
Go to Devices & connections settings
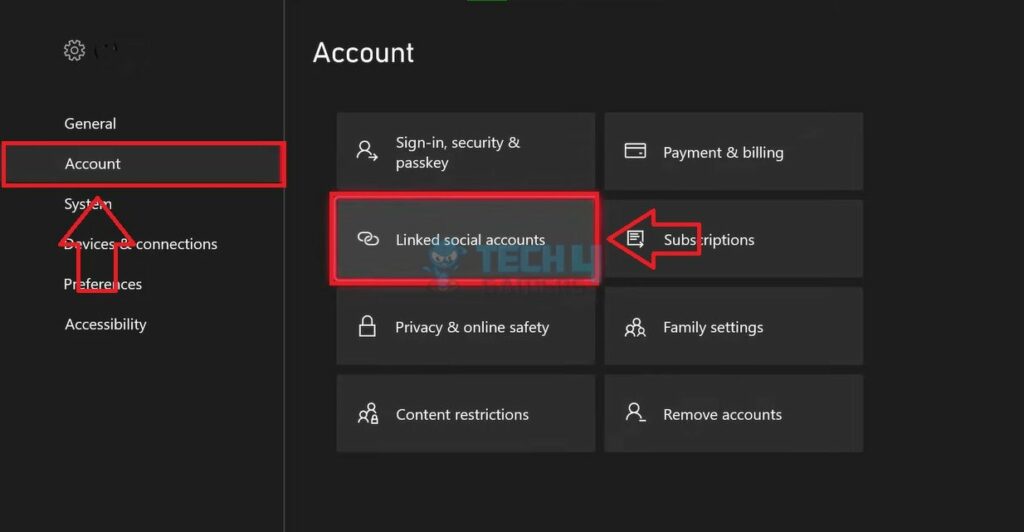click(140, 244)
